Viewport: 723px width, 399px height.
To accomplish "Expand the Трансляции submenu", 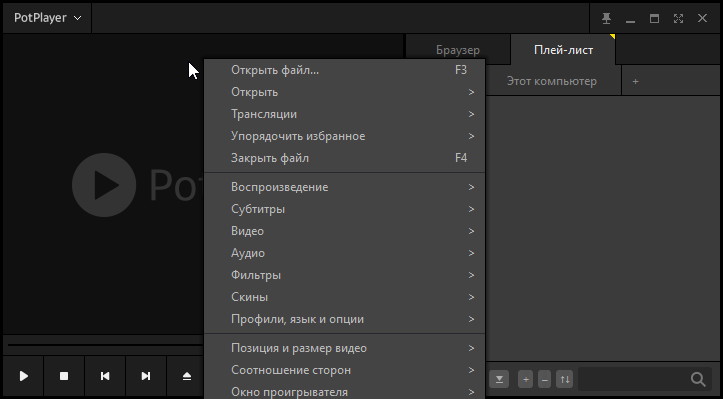I will (344, 114).
